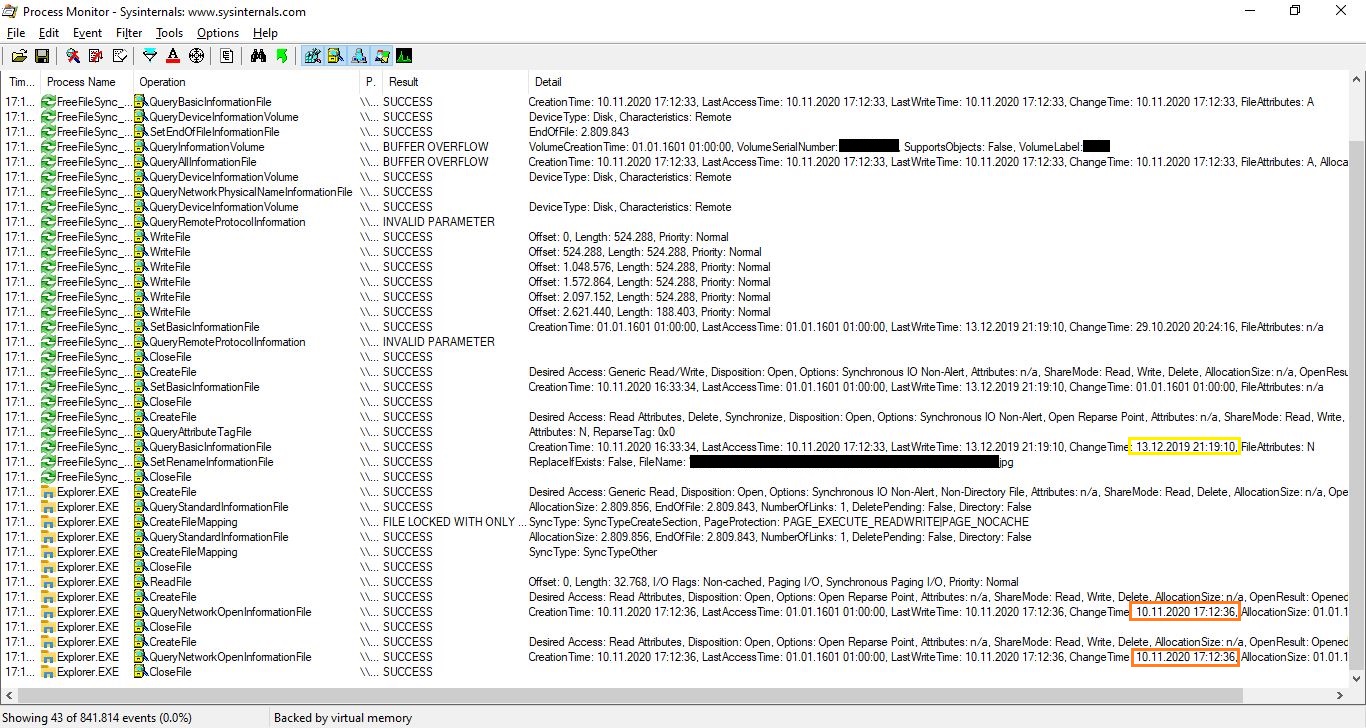Open the Edit menu
The height and width of the screenshot is (728, 1366).
(49, 33)
